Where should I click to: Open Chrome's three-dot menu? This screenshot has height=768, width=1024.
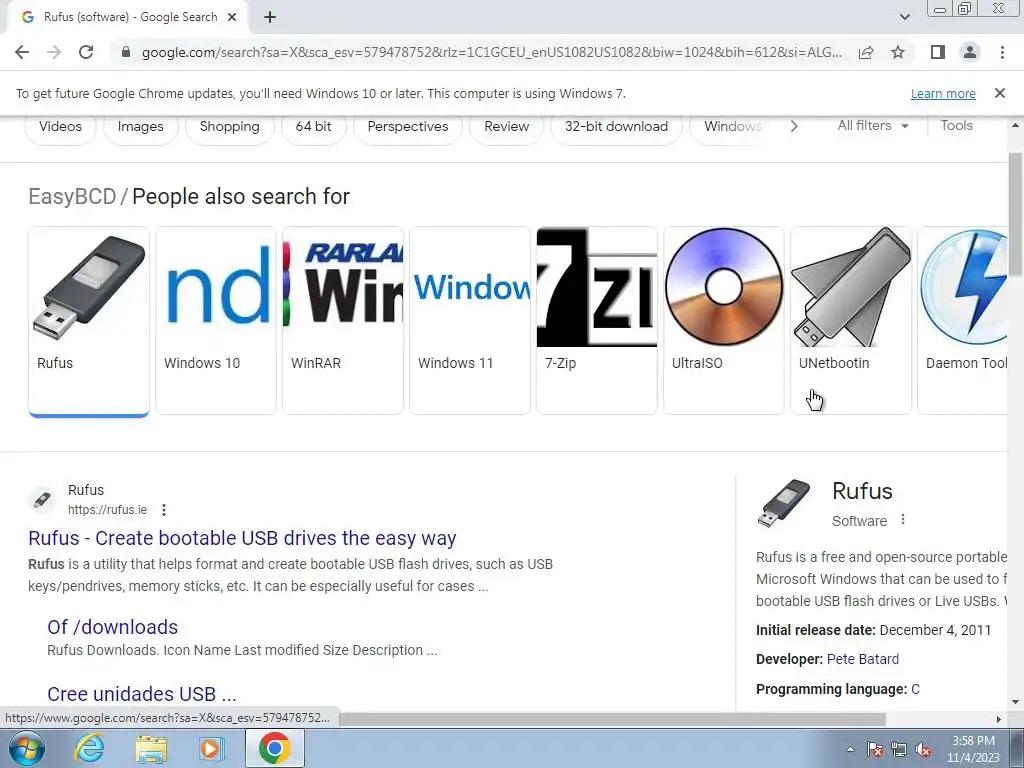click(1002, 52)
